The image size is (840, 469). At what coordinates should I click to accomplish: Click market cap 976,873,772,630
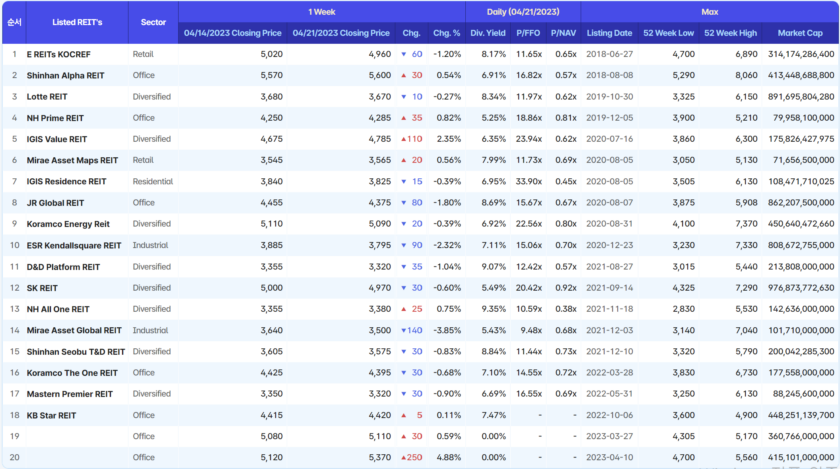tap(801, 288)
